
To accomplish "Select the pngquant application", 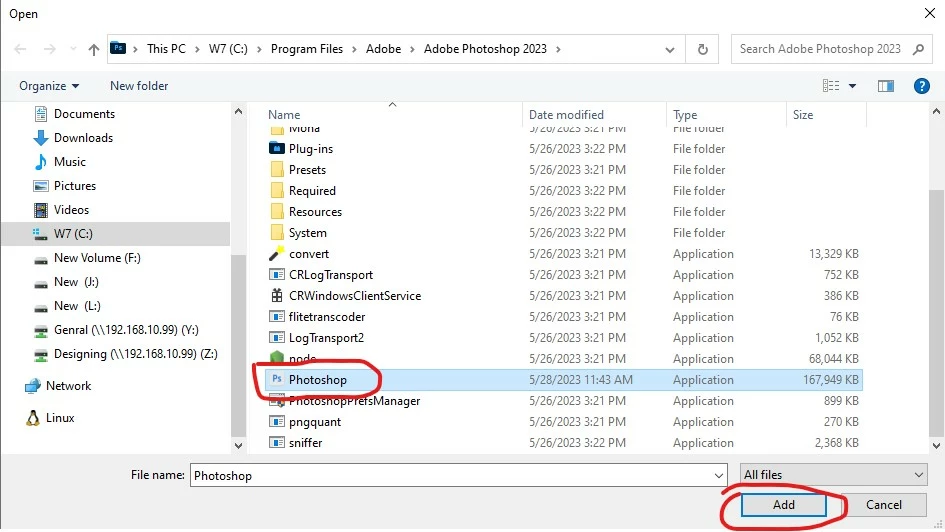I will [x=315, y=422].
